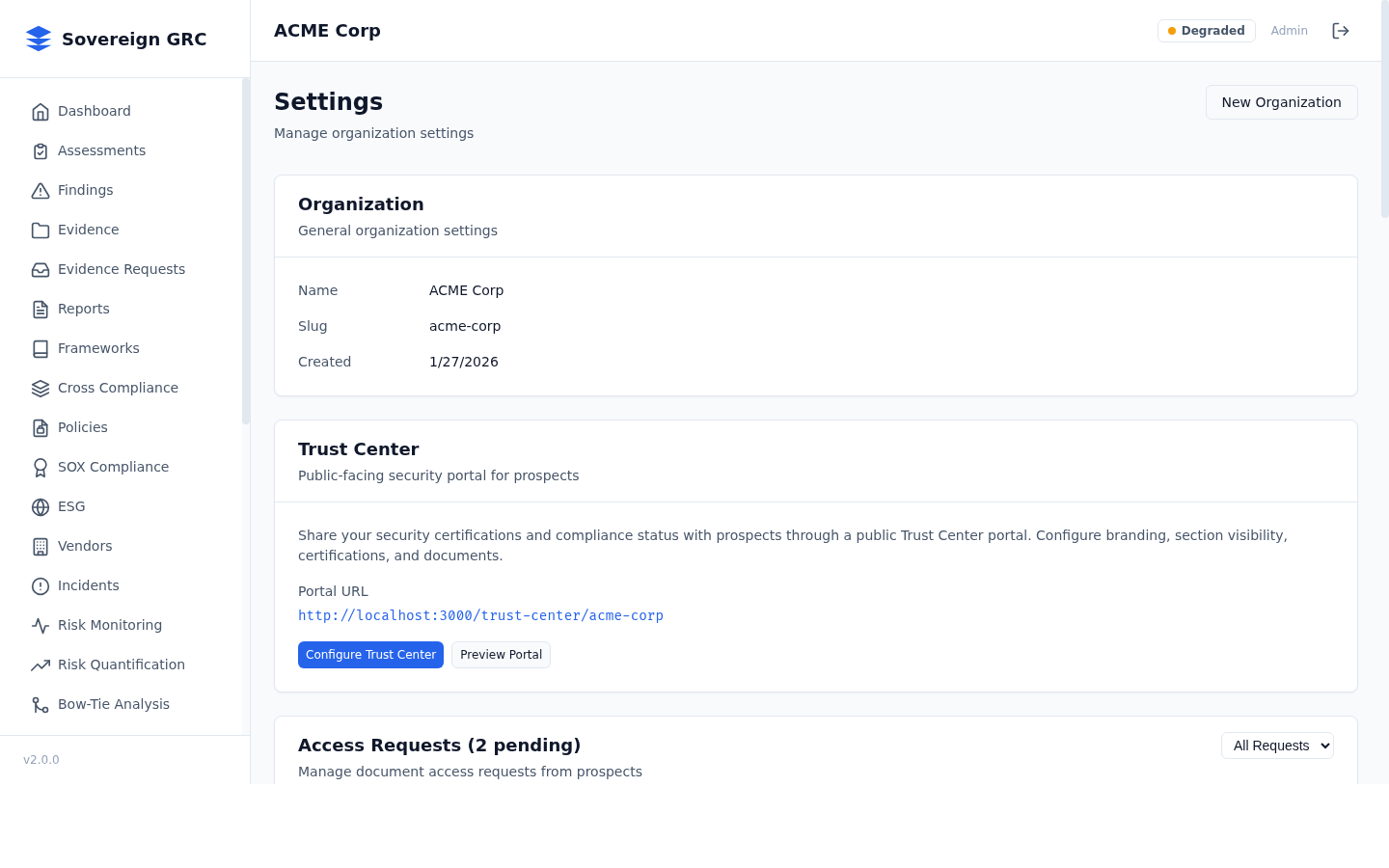Click the SOX Compliance award icon
The height and width of the screenshot is (868, 1389).
[x=41, y=468]
